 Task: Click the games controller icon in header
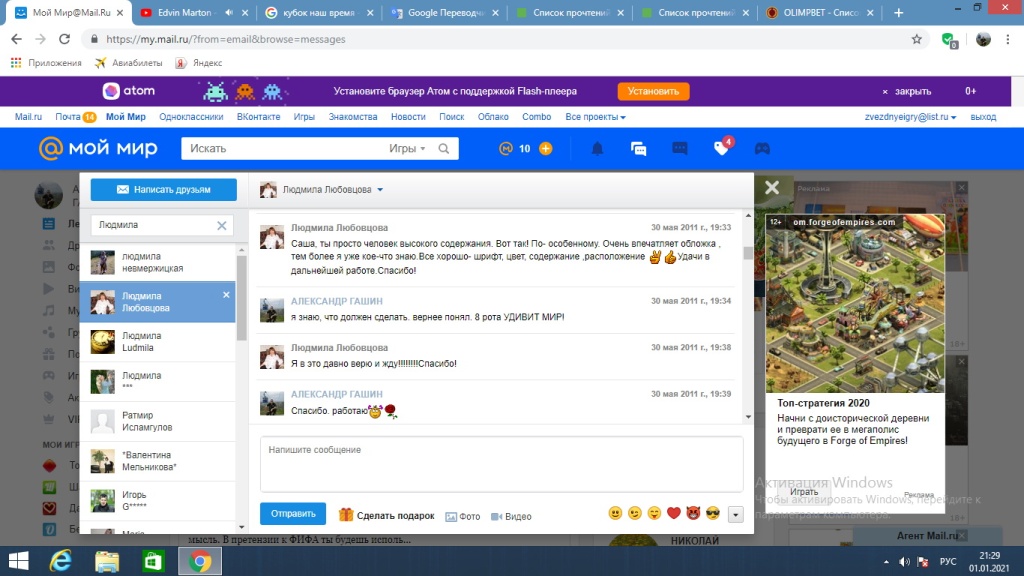[762, 149]
